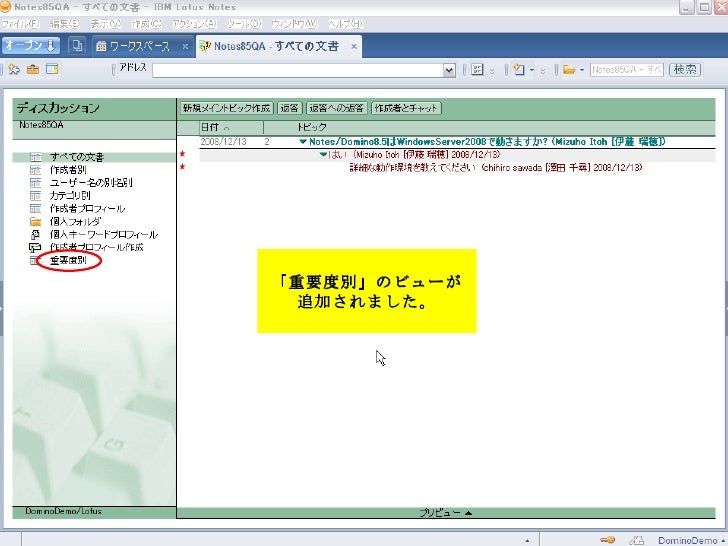Click 新規メイントピック作成 button

click(x=227, y=108)
